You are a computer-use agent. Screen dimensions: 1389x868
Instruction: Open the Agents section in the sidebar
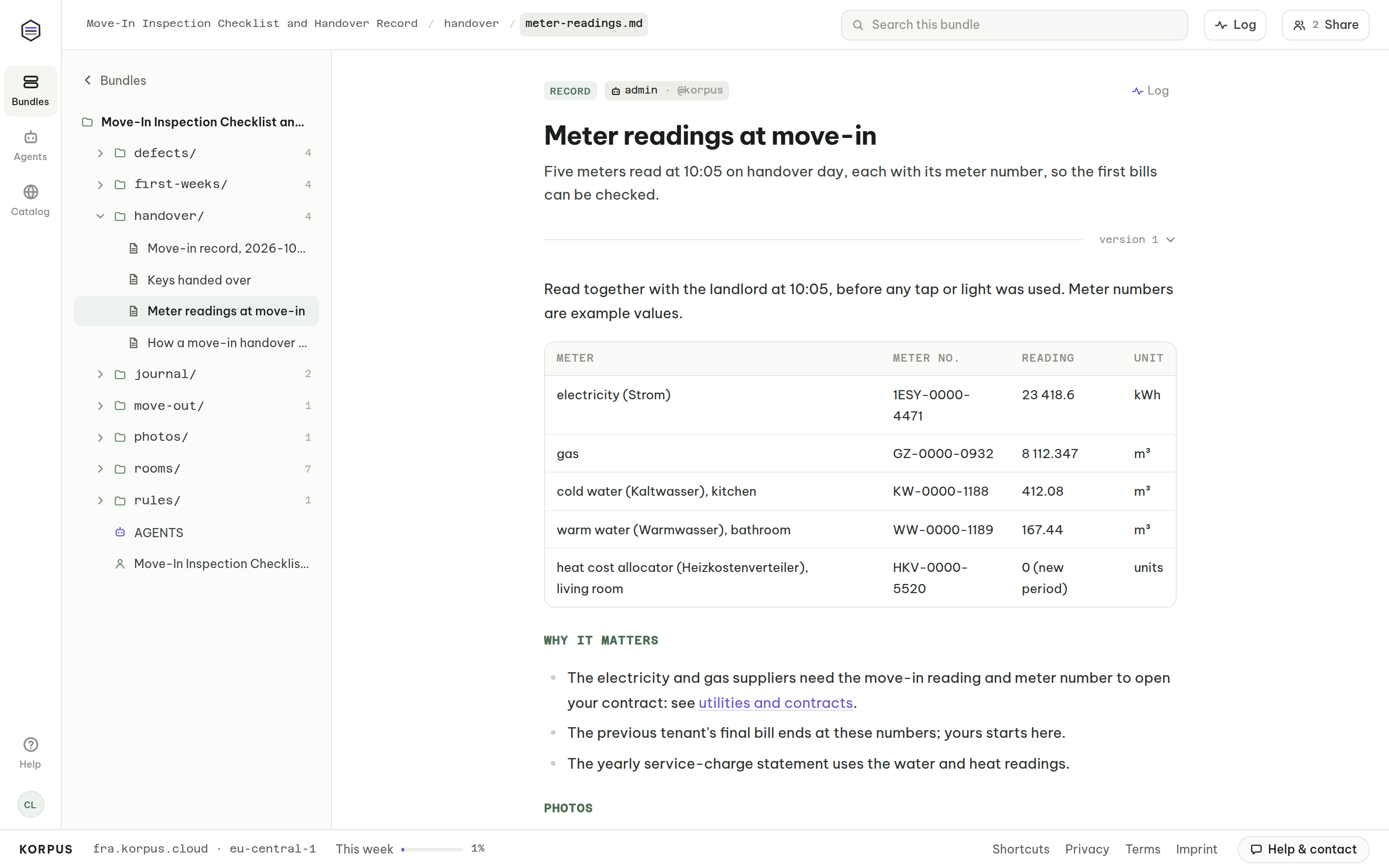[30, 146]
